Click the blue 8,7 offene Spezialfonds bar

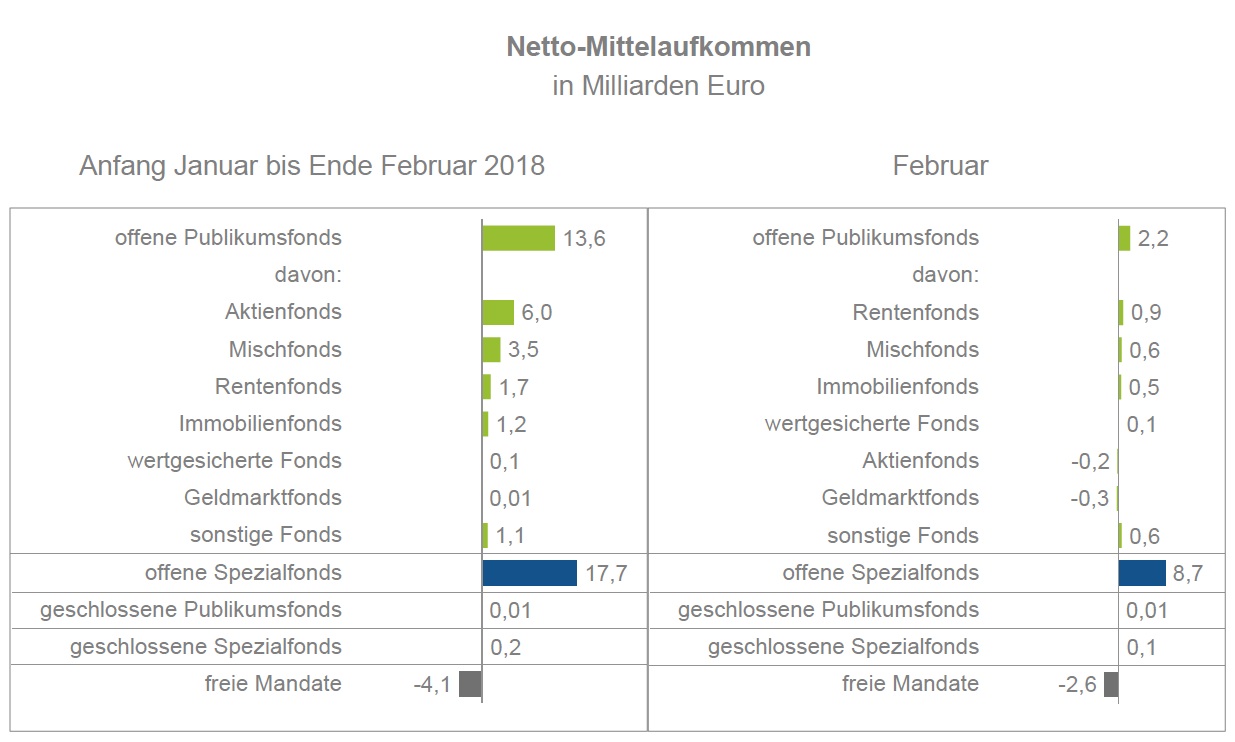click(1142, 573)
